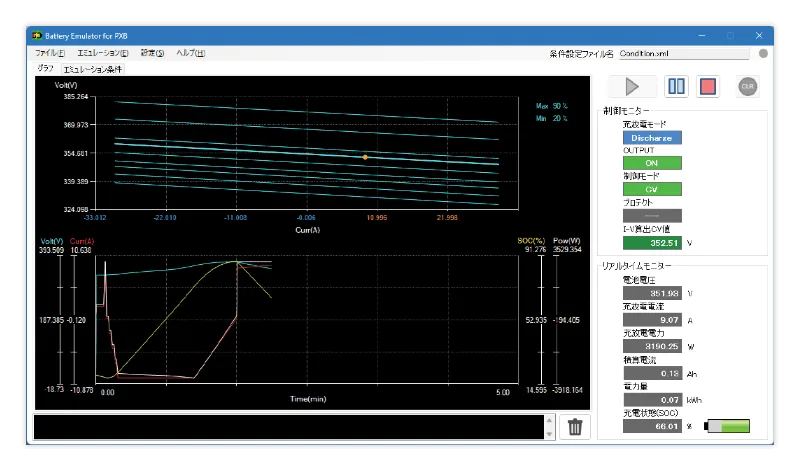Image resolution: width=800 pixels, height=470 pixels.
Task: Click the Time(min) axis label
Action: (x=308, y=399)
